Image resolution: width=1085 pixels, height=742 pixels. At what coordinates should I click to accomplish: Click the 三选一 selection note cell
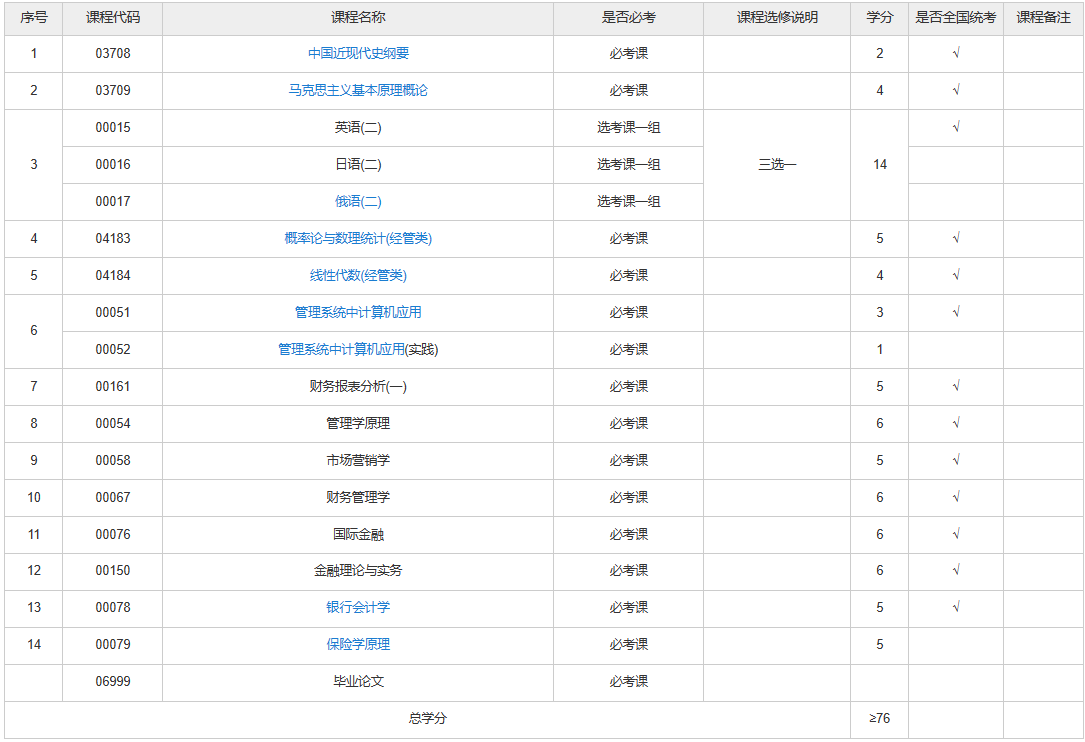pos(776,165)
